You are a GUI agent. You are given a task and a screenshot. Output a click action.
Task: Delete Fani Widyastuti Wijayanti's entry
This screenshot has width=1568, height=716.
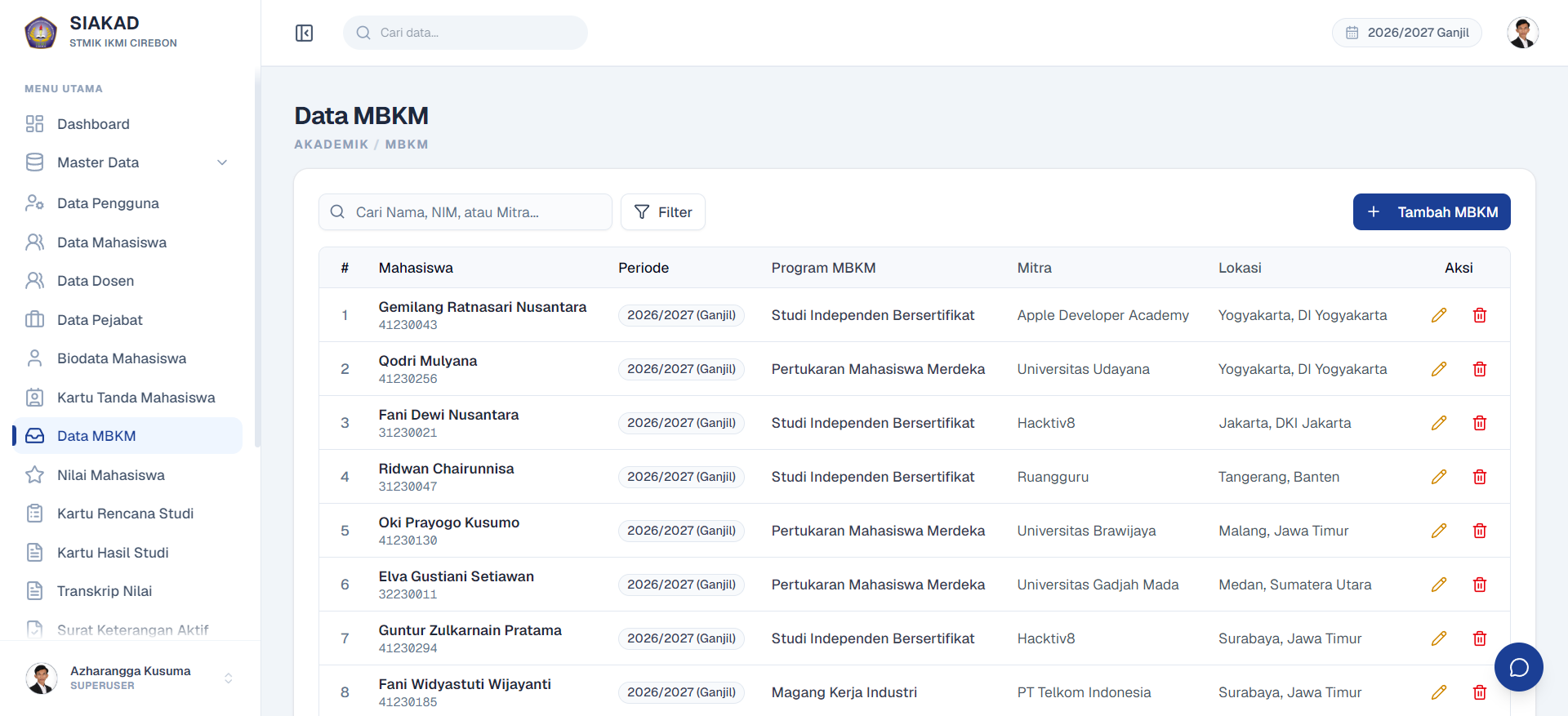pyautogui.click(x=1479, y=692)
